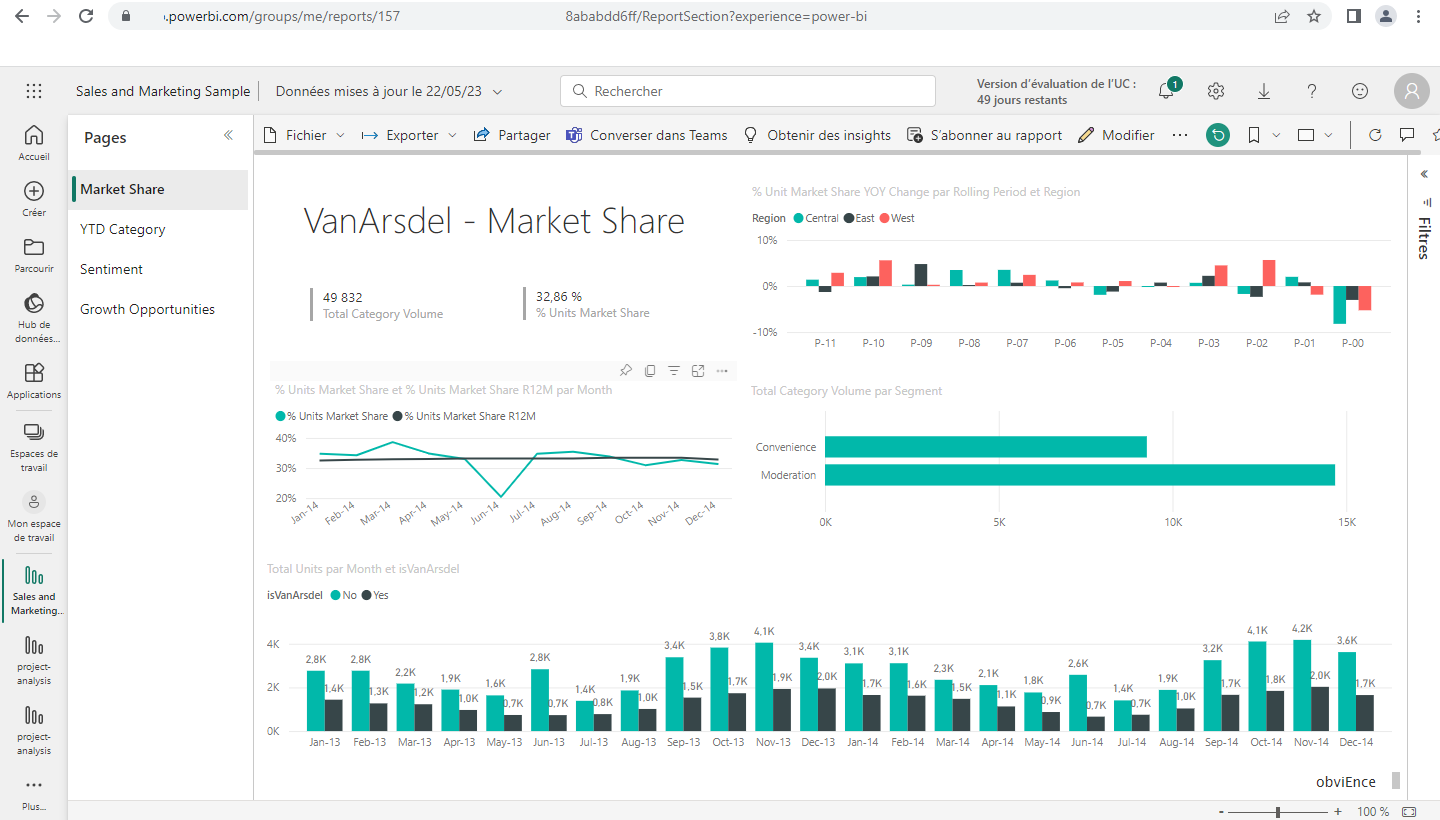Click East legend entry
Image resolution: width=1440 pixels, height=820 pixels.
(x=858, y=218)
